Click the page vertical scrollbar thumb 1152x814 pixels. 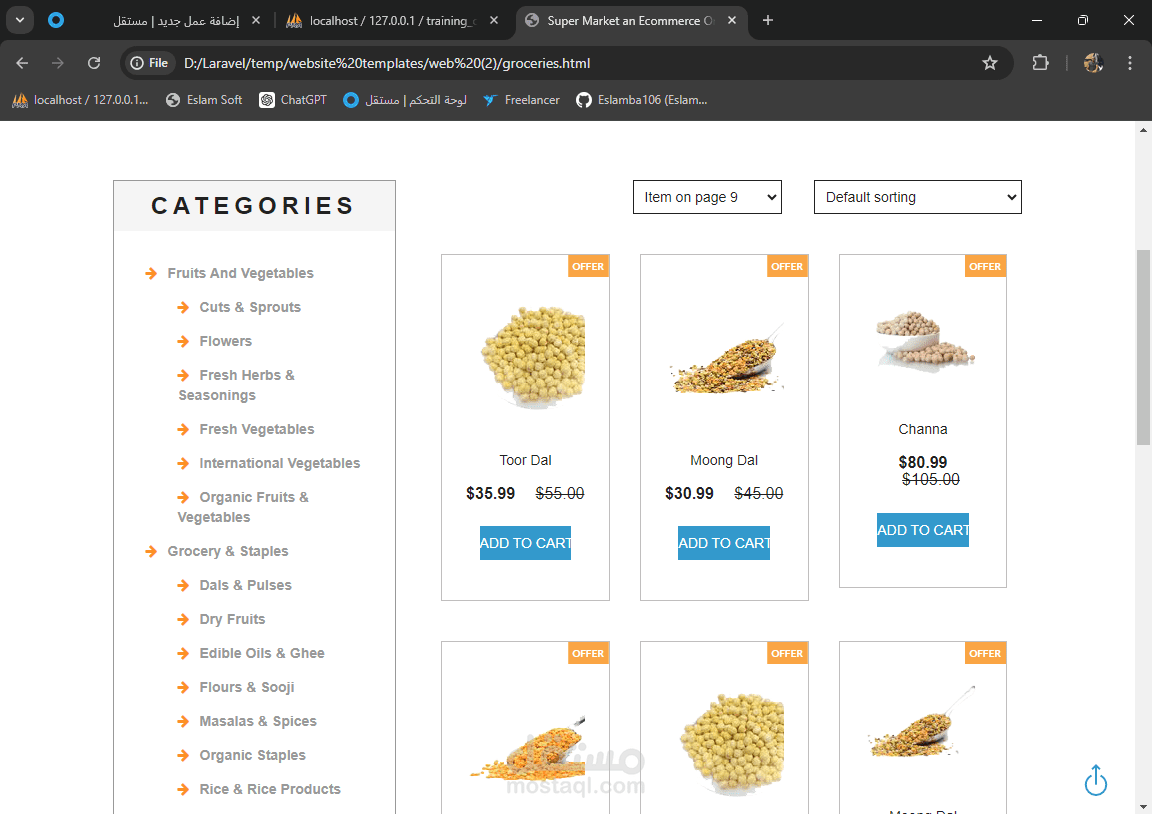pyautogui.click(x=1143, y=347)
